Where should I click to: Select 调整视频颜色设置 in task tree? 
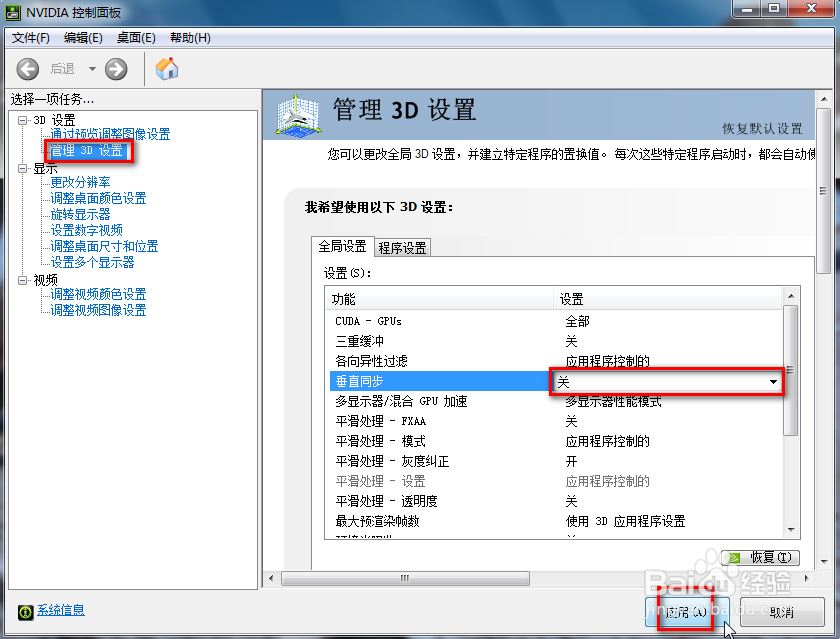[98, 294]
